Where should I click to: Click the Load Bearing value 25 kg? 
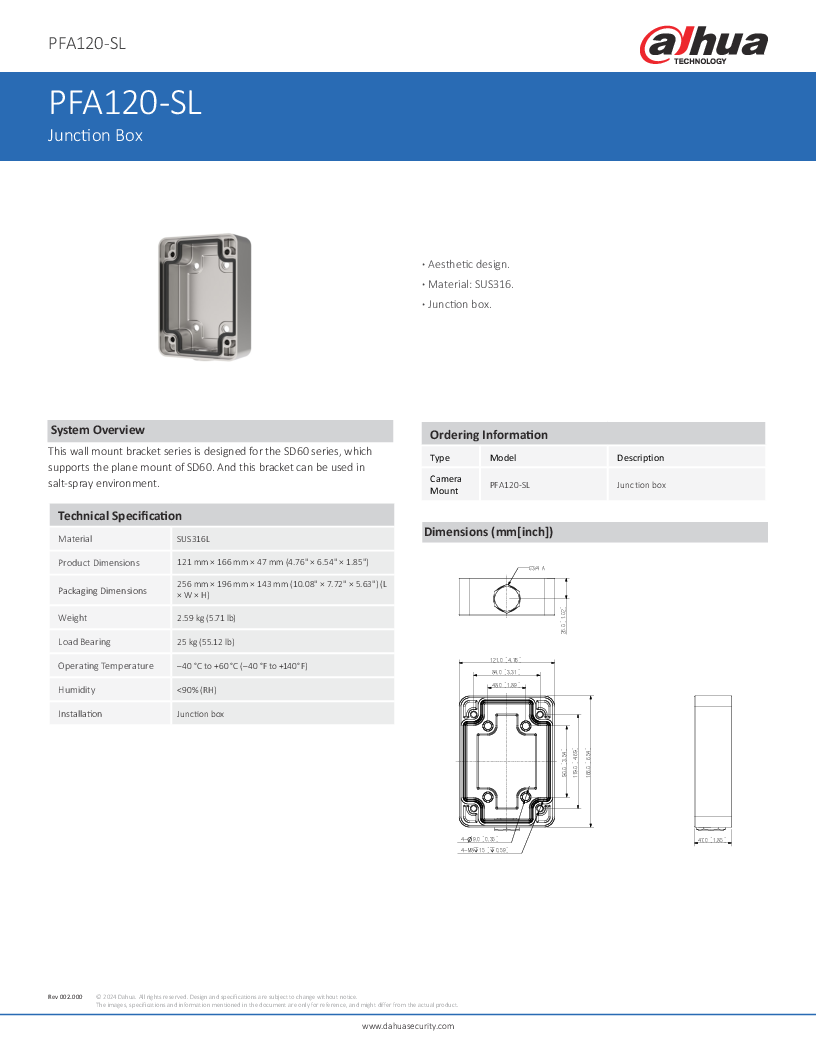click(x=207, y=642)
